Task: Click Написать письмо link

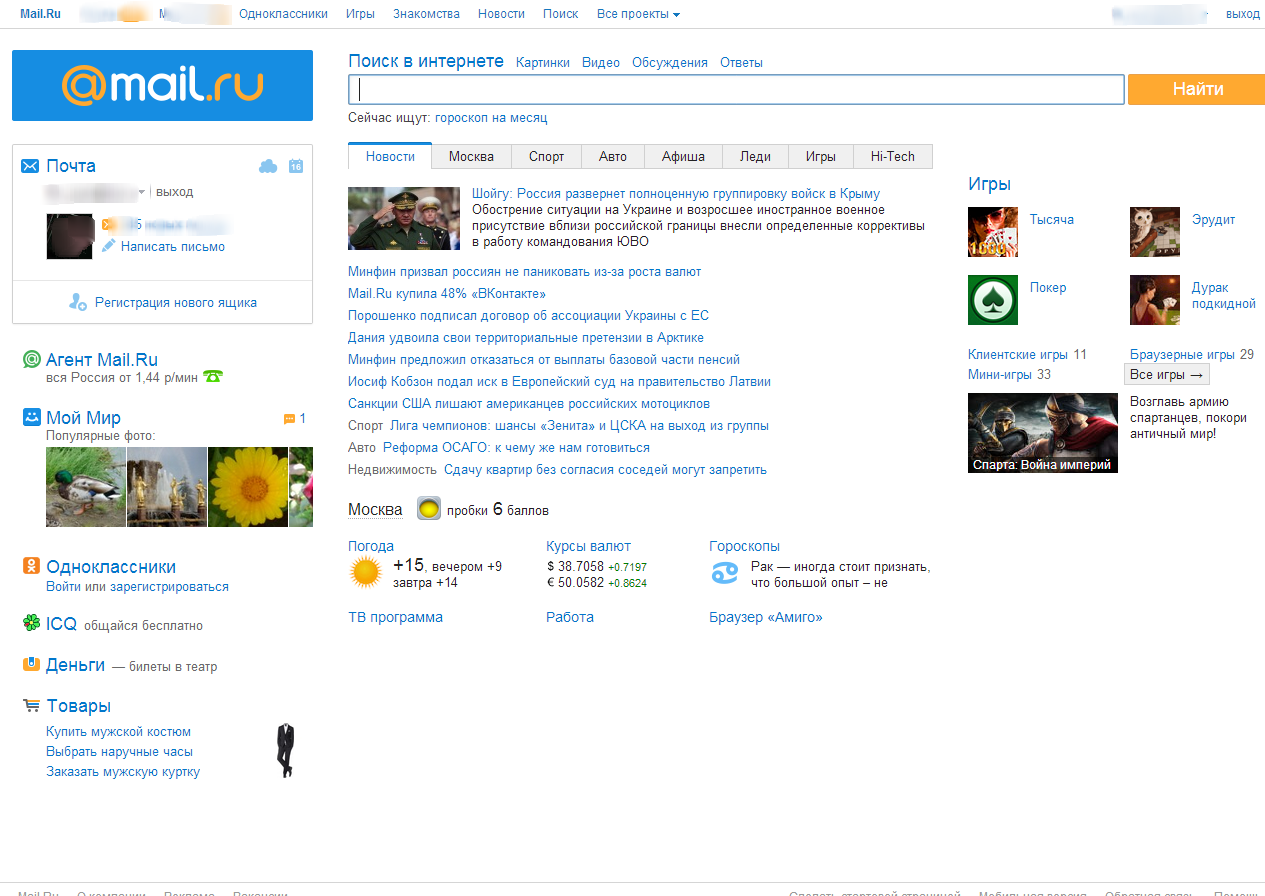Action: coord(173,246)
